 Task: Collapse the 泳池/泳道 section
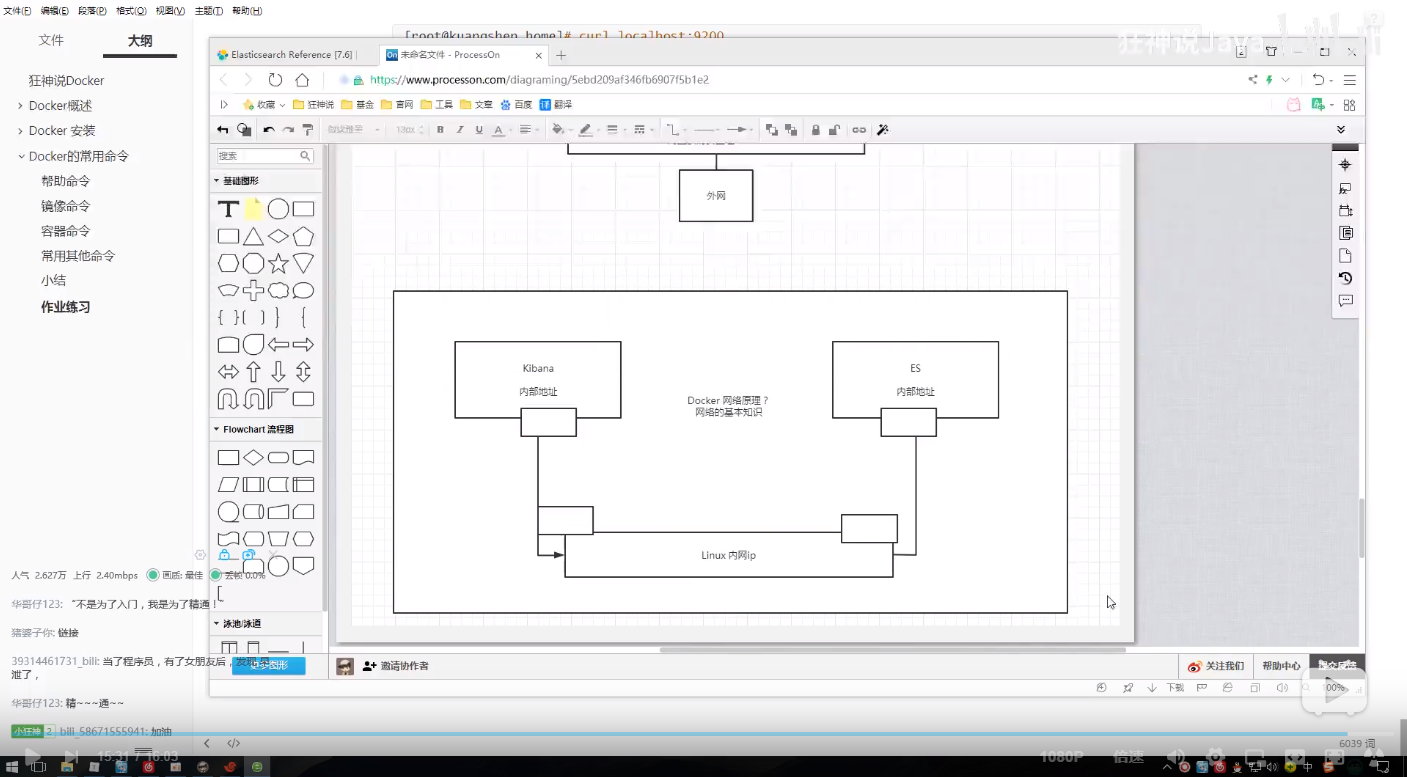[x=238, y=623]
